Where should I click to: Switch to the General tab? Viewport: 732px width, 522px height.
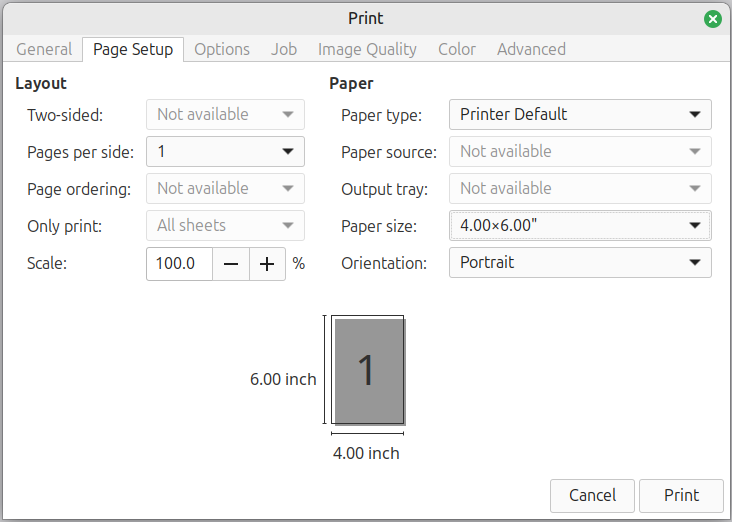click(44, 49)
